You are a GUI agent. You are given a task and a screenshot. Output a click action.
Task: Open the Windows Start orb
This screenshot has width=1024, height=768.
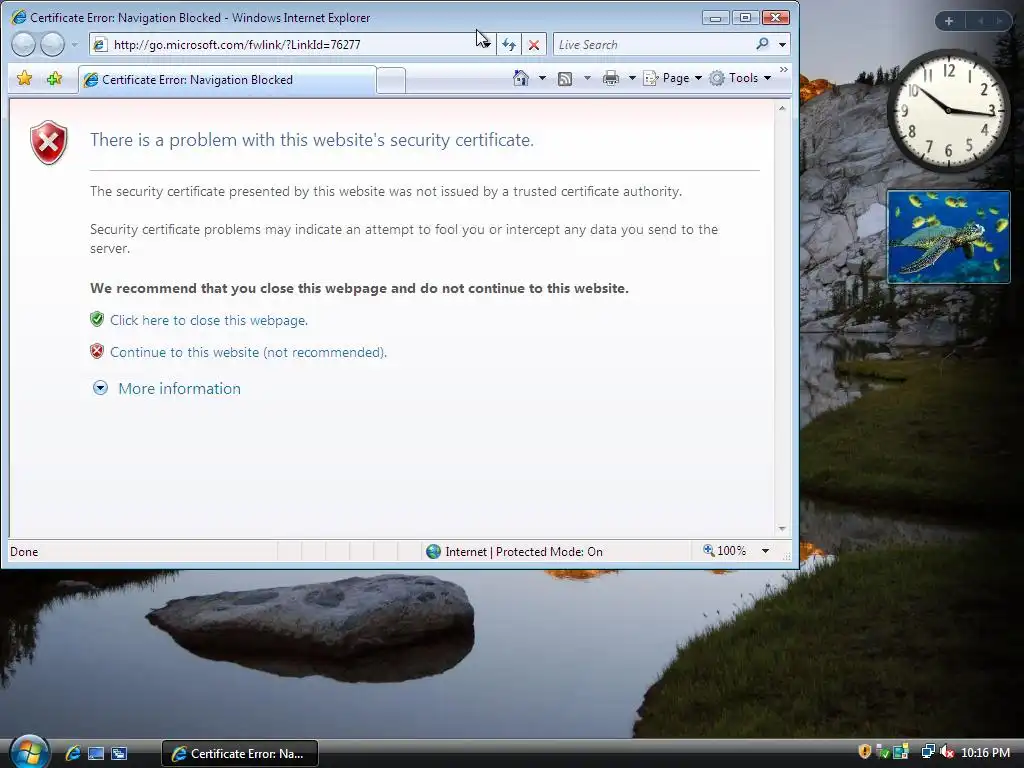pyautogui.click(x=29, y=752)
